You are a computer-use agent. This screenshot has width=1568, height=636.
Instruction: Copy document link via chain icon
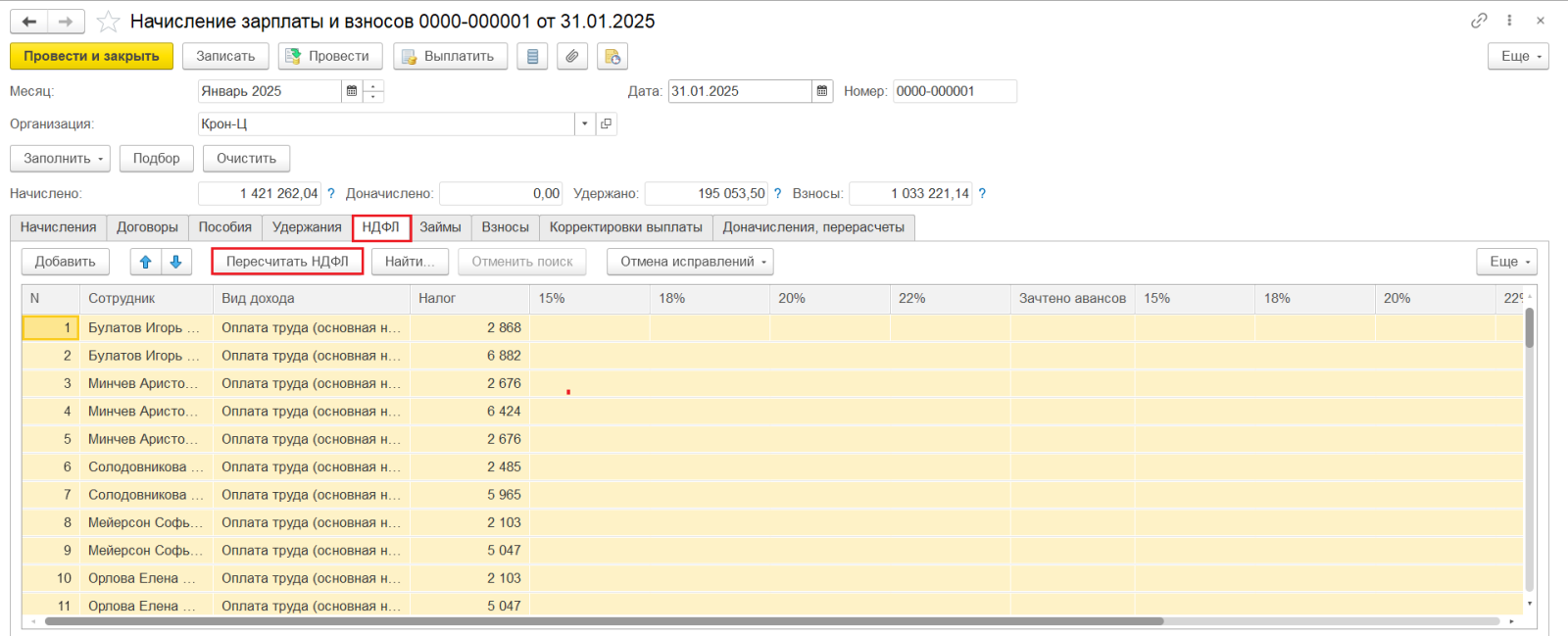pos(1479,21)
